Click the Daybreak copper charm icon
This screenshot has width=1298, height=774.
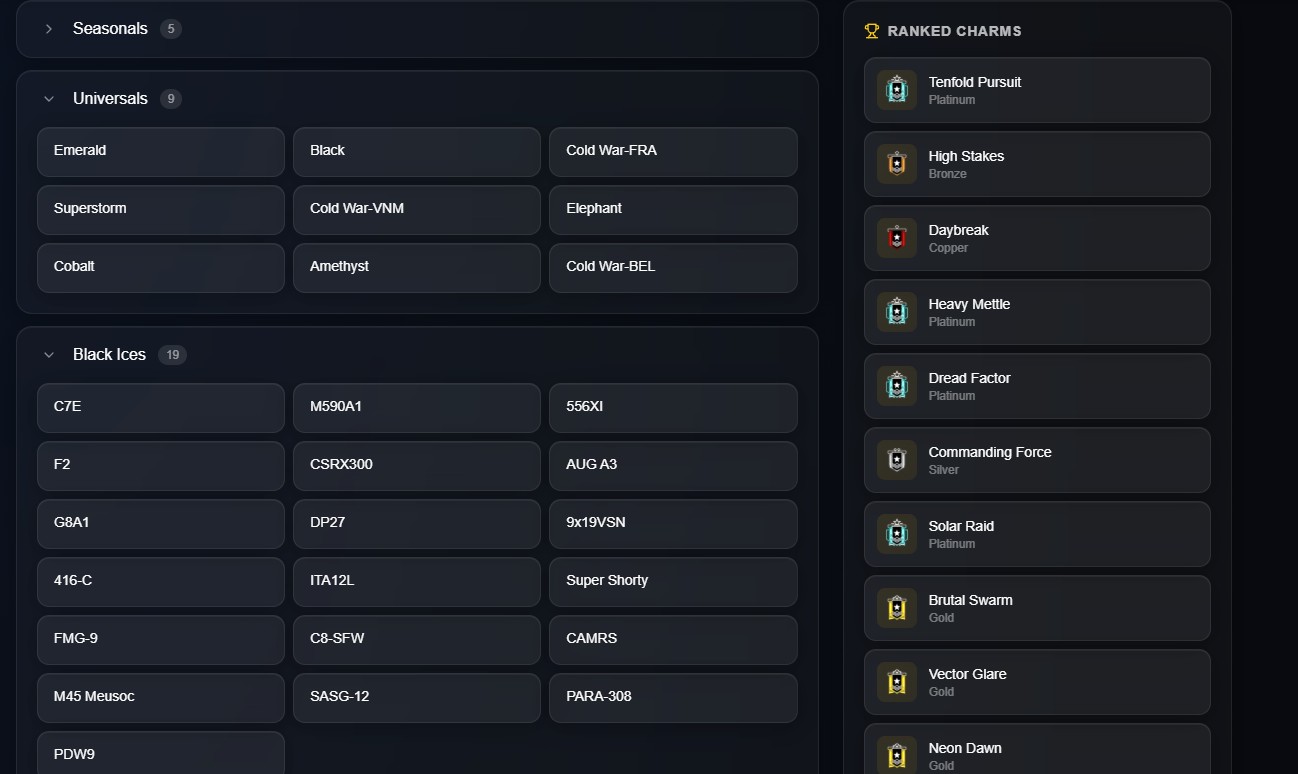897,238
